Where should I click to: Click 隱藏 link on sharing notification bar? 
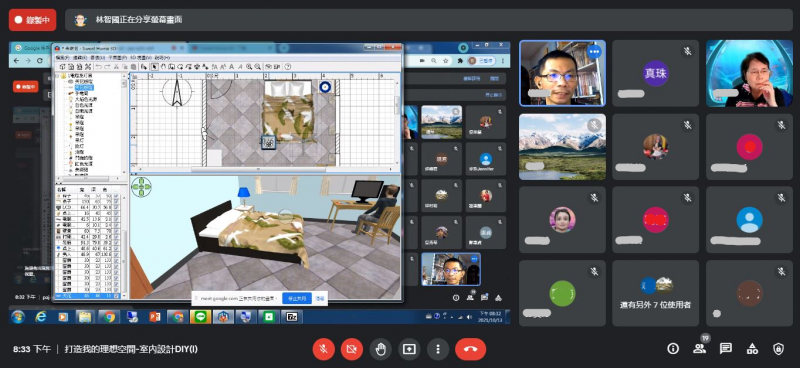pos(320,299)
